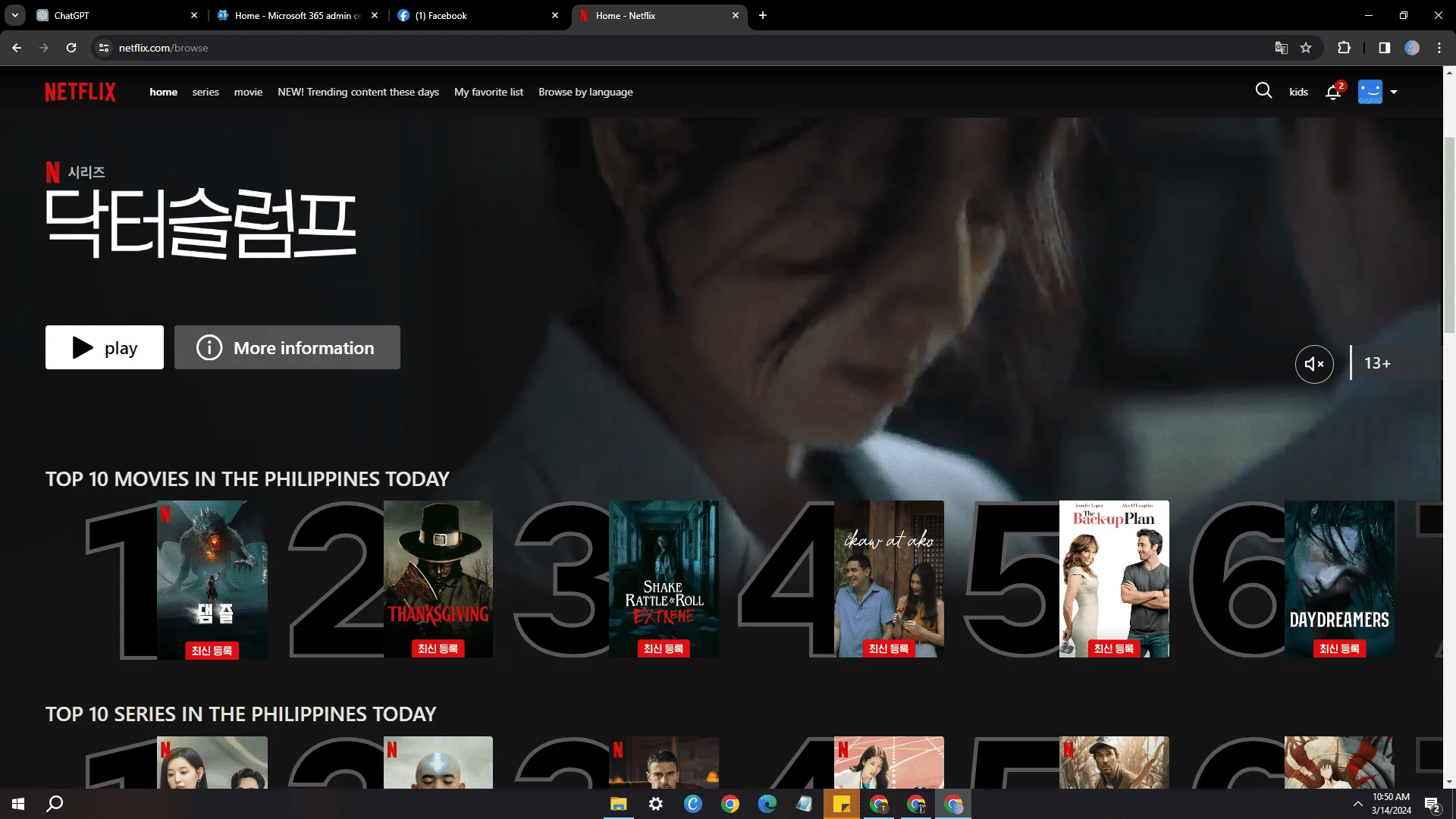Screen dimensions: 1456x819
Task: Open the Ikaw at Ako poster
Action: [889, 579]
